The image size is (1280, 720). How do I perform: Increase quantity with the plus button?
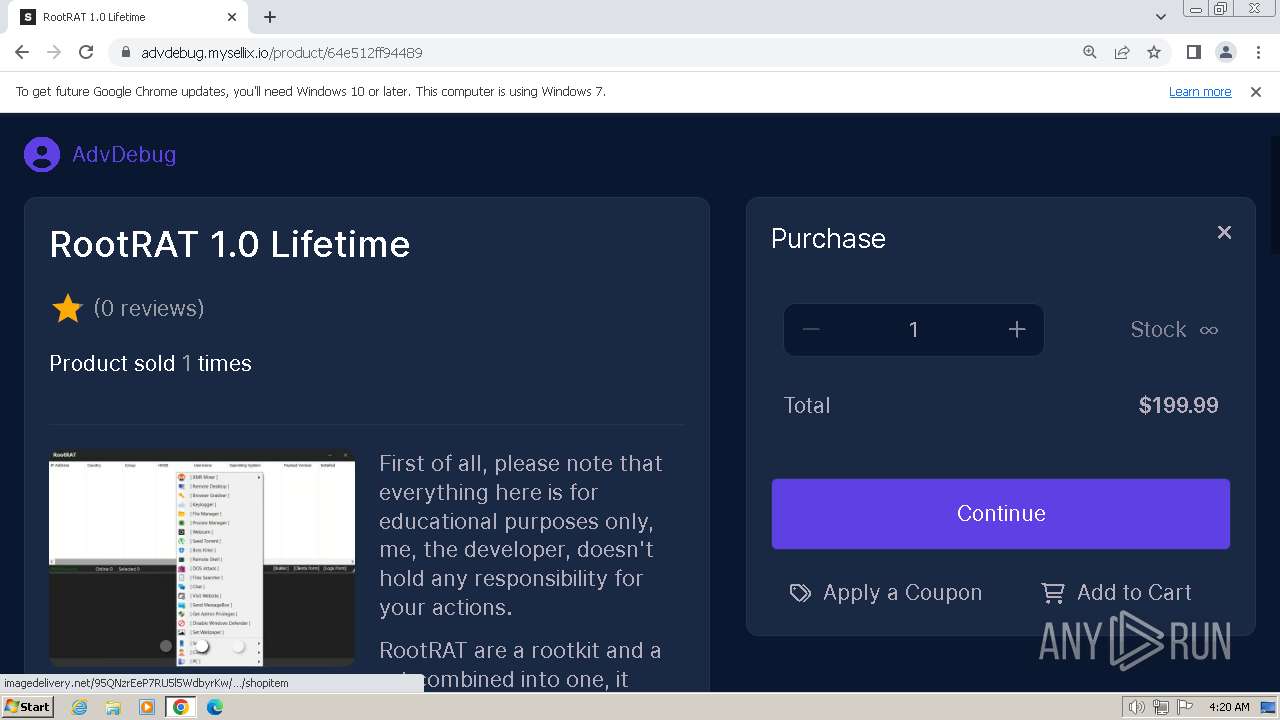pyautogui.click(x=1017, y=330)
